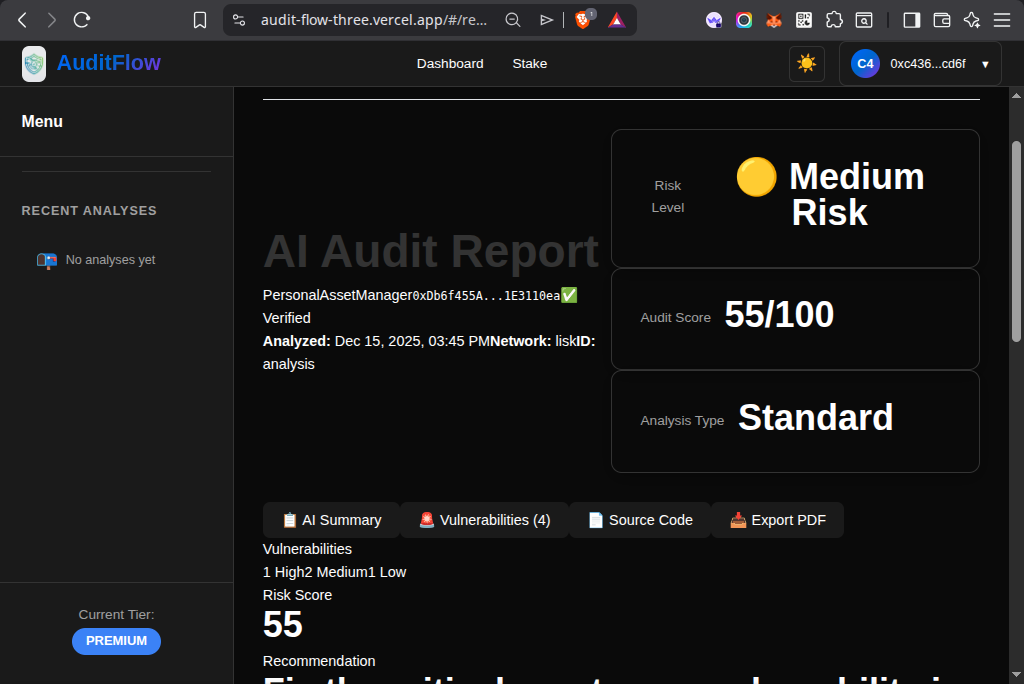Viewport: 1024px width, 684px height.
Task: Open the wallet account dropdown 0xc436...cd6f
Action: pyautogui.click(x=919, y=64)
